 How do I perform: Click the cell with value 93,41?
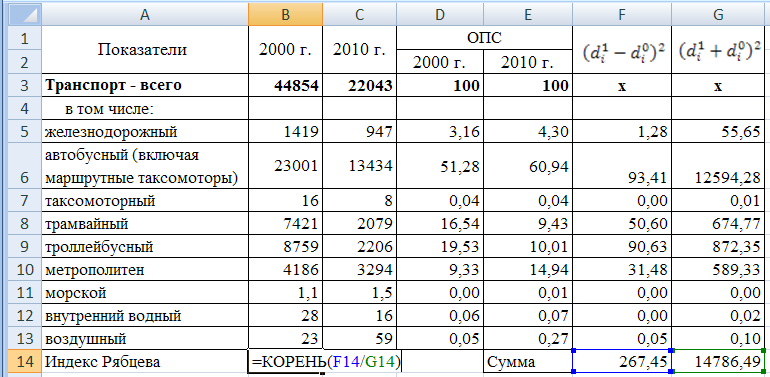click(x=622, y=166)
